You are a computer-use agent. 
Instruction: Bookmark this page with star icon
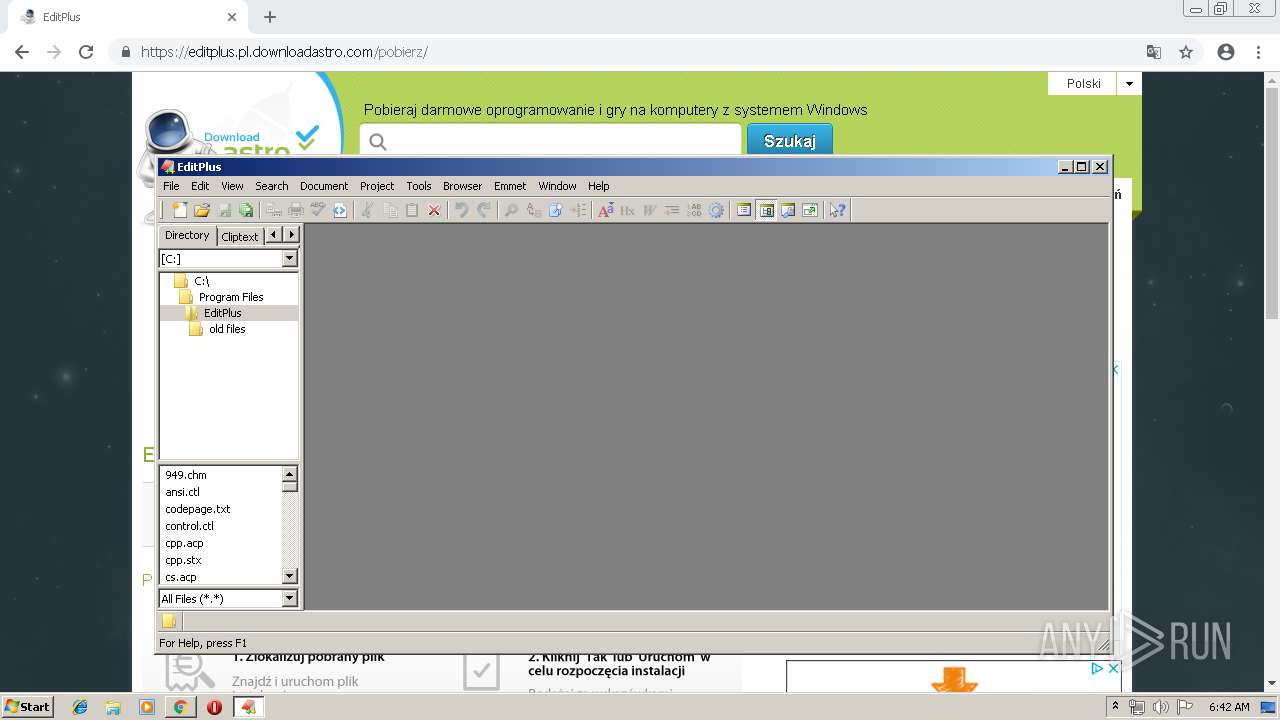pos(1186,52)
